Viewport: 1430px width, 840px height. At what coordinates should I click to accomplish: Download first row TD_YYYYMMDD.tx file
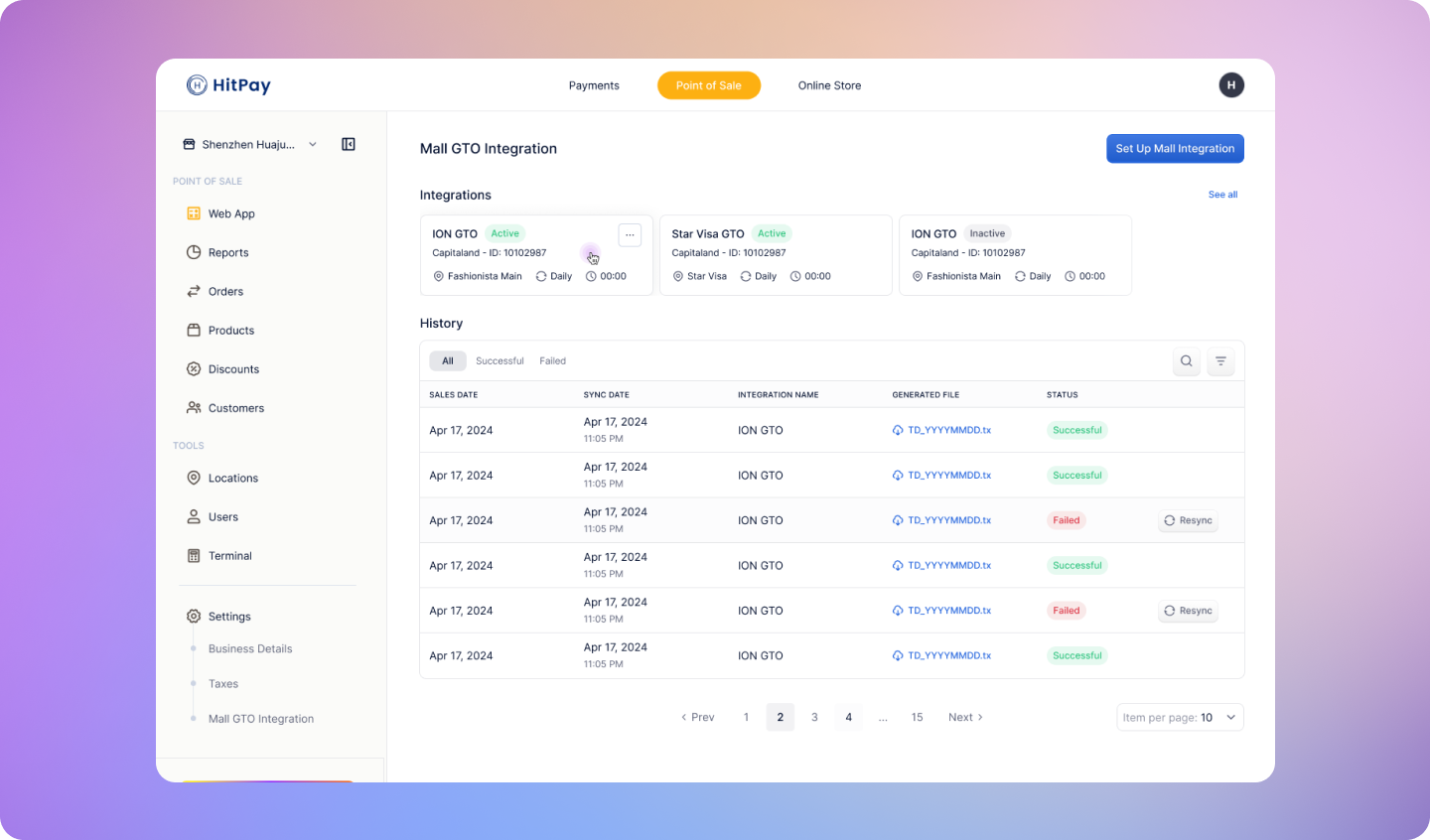point(941,430)
